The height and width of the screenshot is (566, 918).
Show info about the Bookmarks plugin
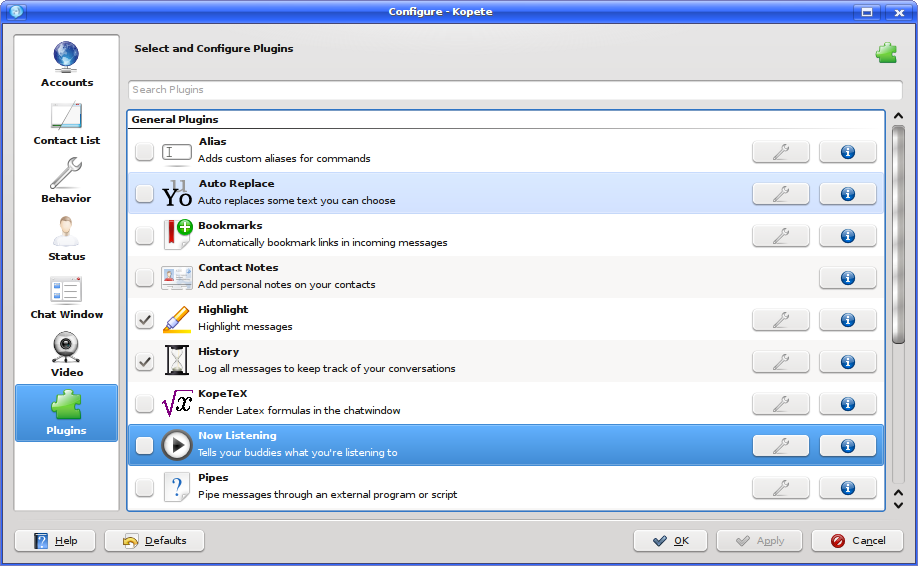[848, 236]
